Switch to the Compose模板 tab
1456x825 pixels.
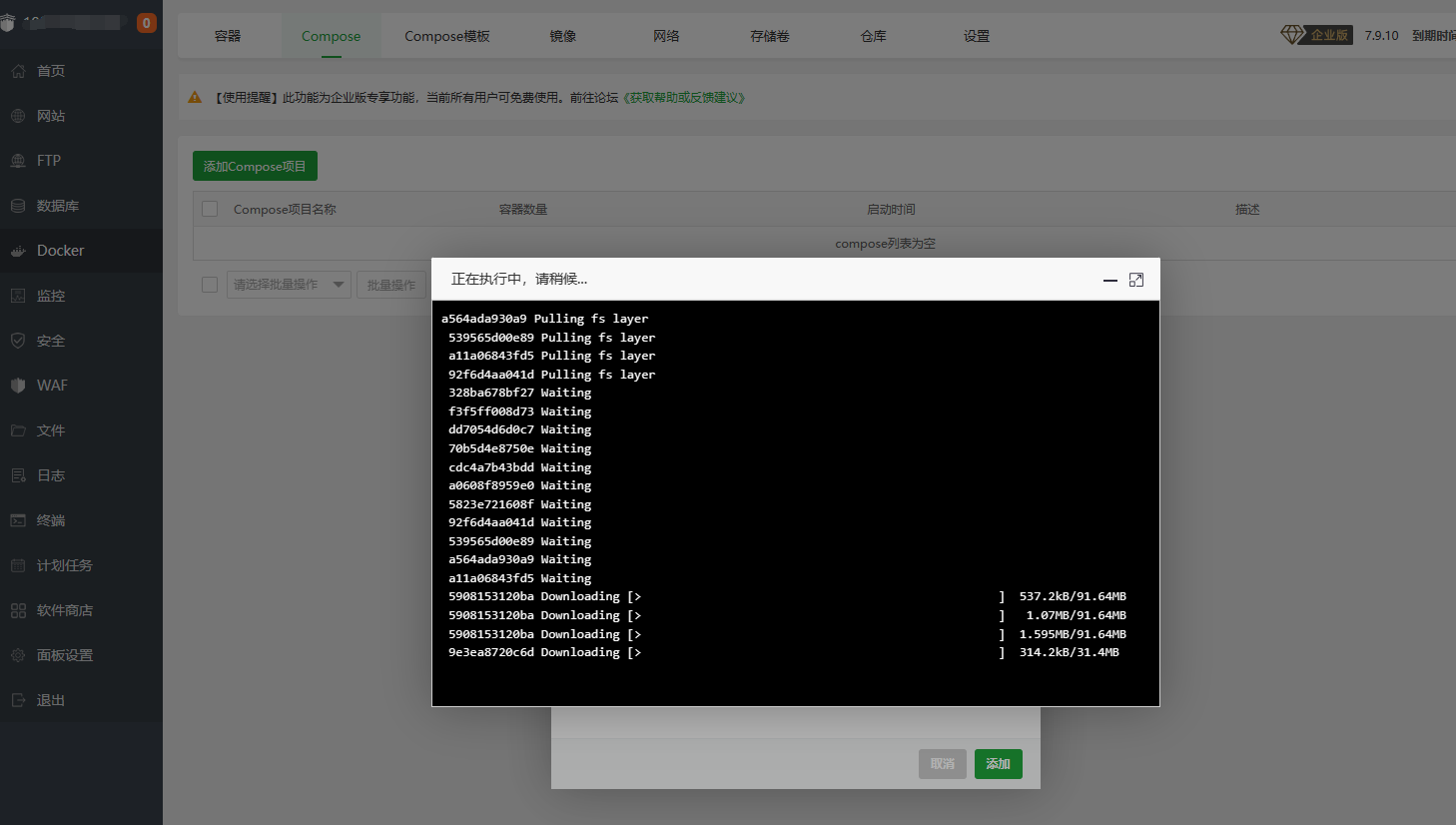(447, 36)
